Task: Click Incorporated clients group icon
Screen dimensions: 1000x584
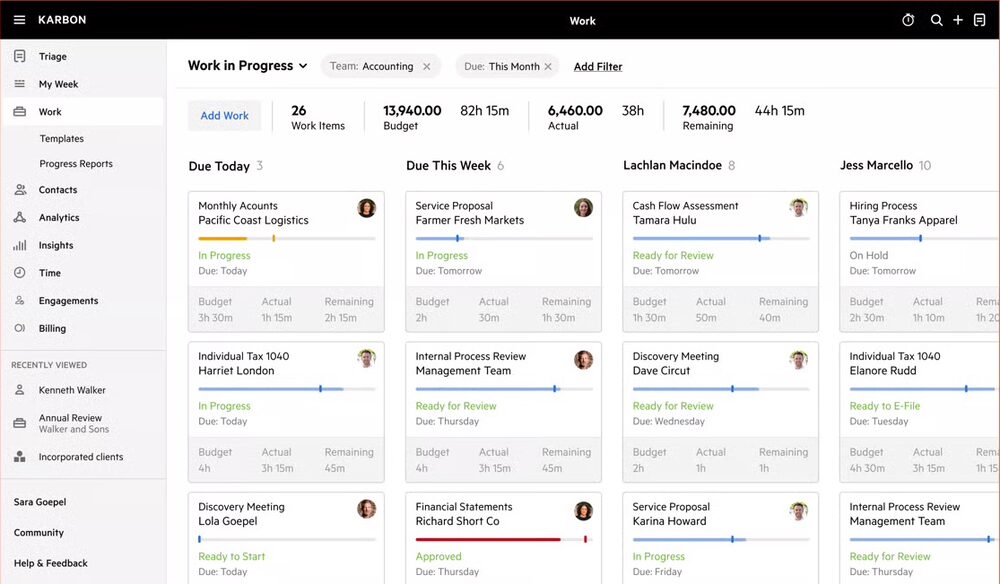Action: 20,456
